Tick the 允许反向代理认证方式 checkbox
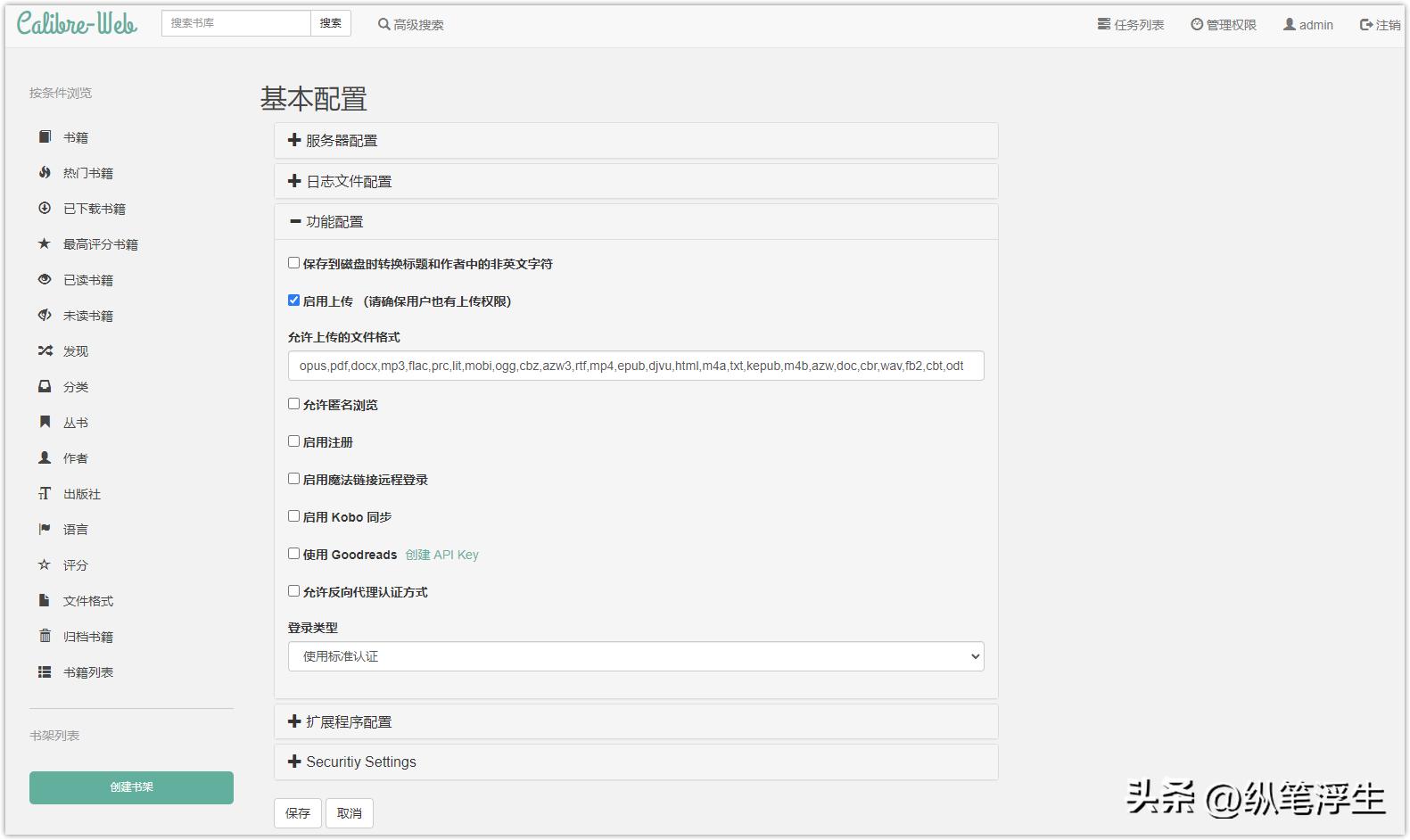The height and width of the screenshot is (840, 1410). pos(293,591)
